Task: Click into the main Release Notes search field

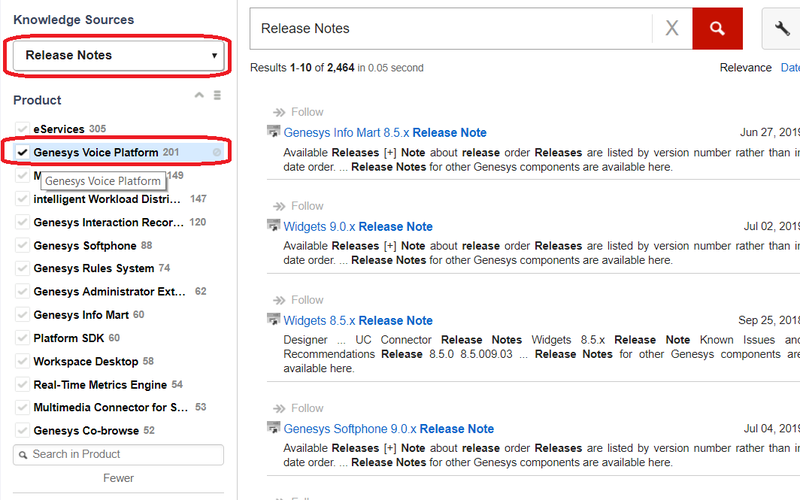Action: pyautogui.click(x=451, y=29)
